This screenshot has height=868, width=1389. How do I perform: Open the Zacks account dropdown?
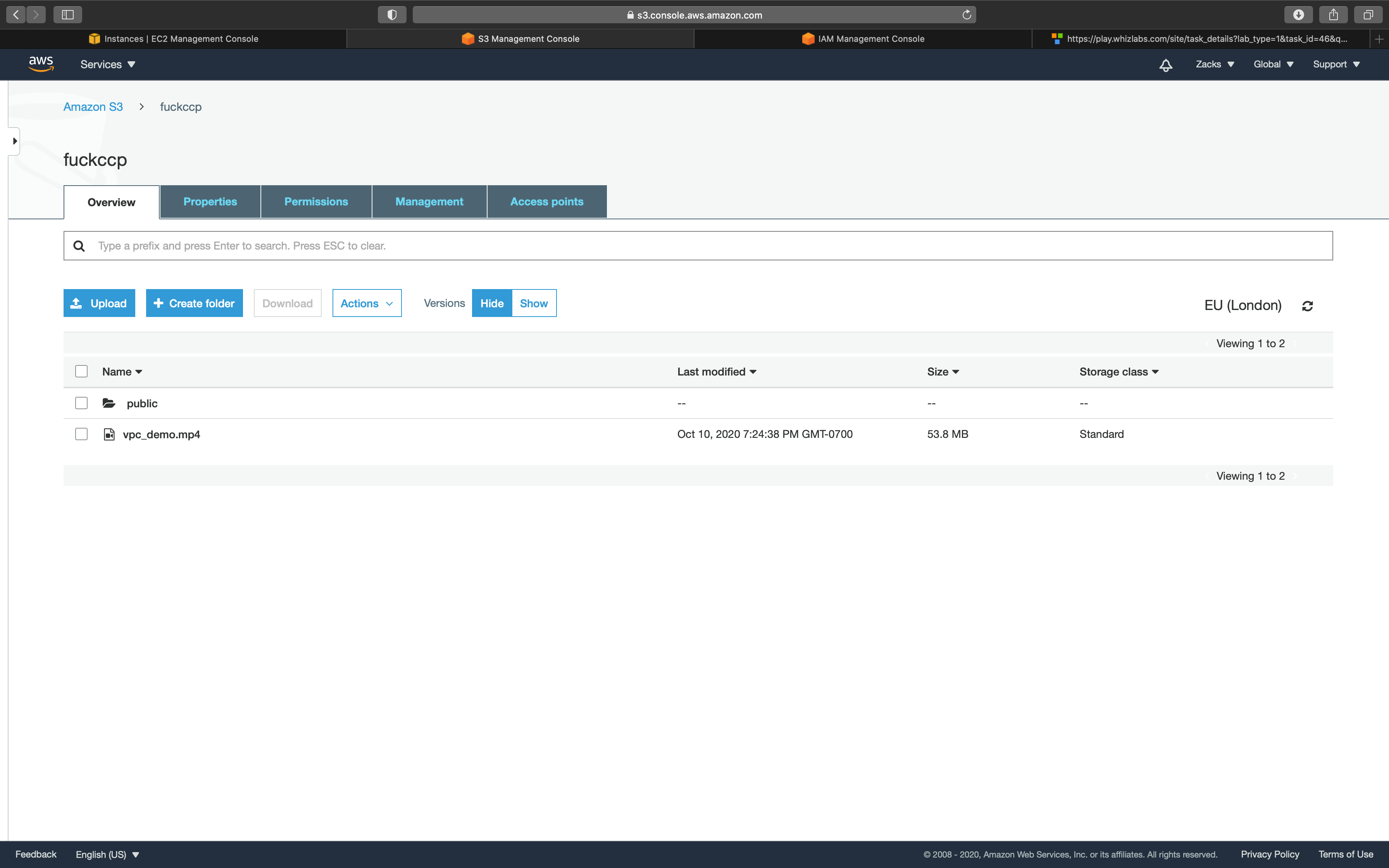[x=1215, y=64]
